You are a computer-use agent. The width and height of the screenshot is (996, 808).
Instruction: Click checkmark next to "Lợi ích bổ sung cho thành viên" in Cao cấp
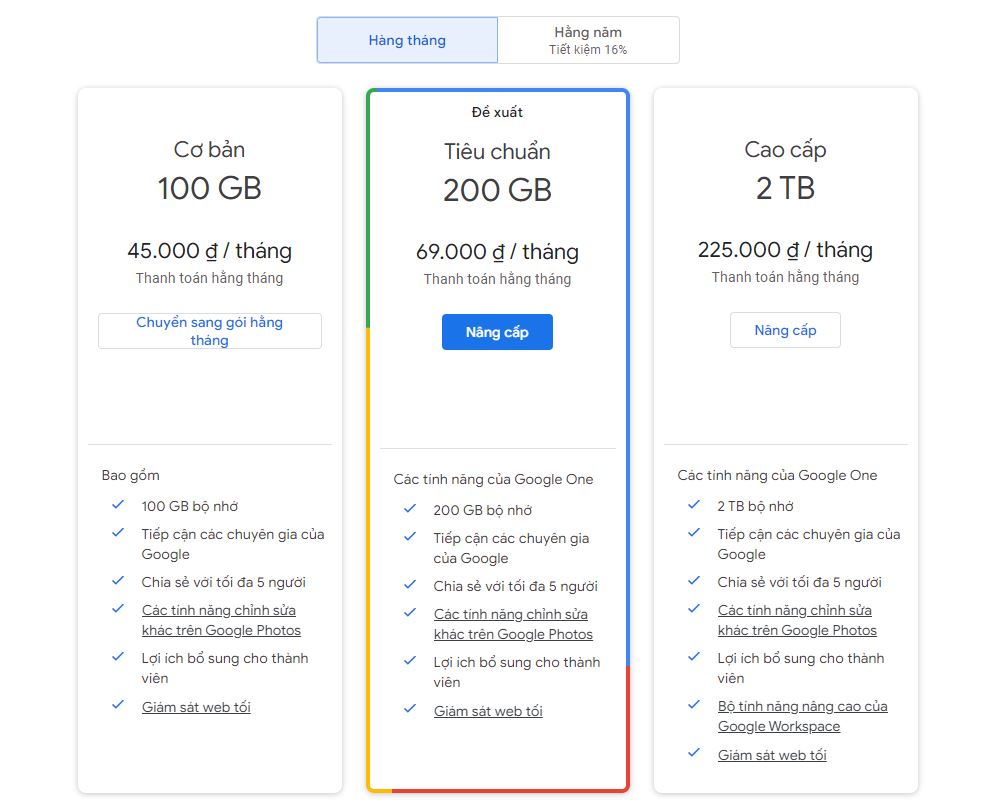coord(694,658)
